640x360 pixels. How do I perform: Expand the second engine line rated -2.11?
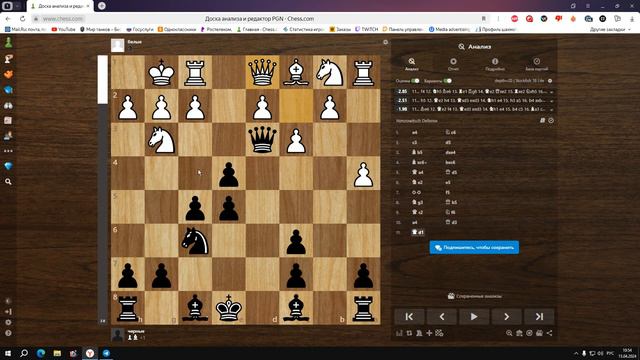[551, 100]
